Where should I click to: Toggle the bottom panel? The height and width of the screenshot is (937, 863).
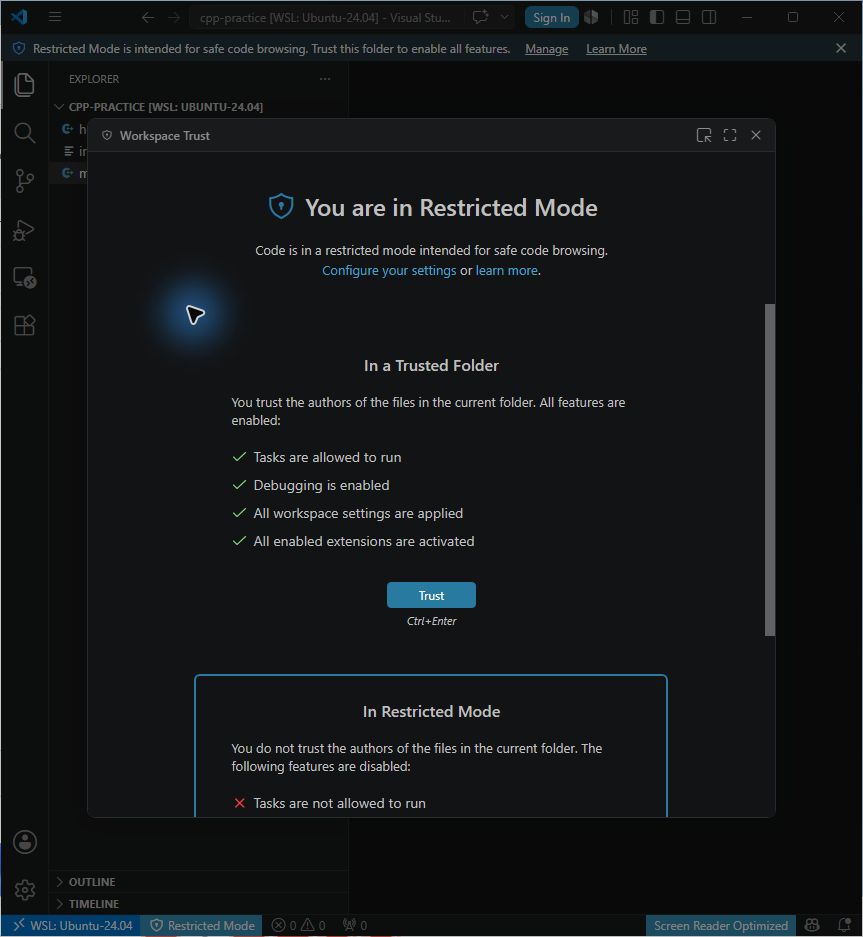pos(683,17)
